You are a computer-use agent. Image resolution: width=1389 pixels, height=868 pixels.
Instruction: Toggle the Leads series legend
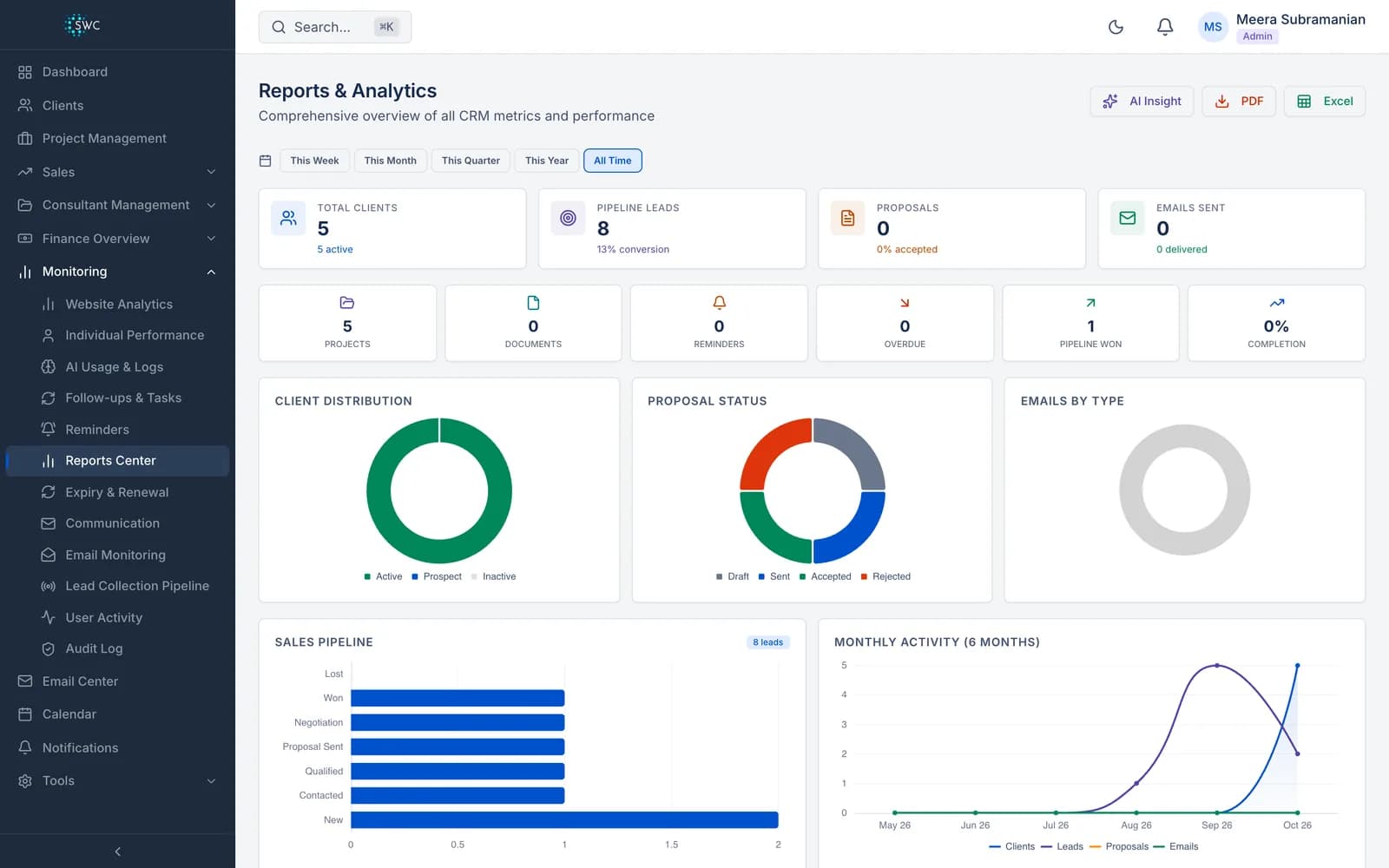[x=1062, y=846]
